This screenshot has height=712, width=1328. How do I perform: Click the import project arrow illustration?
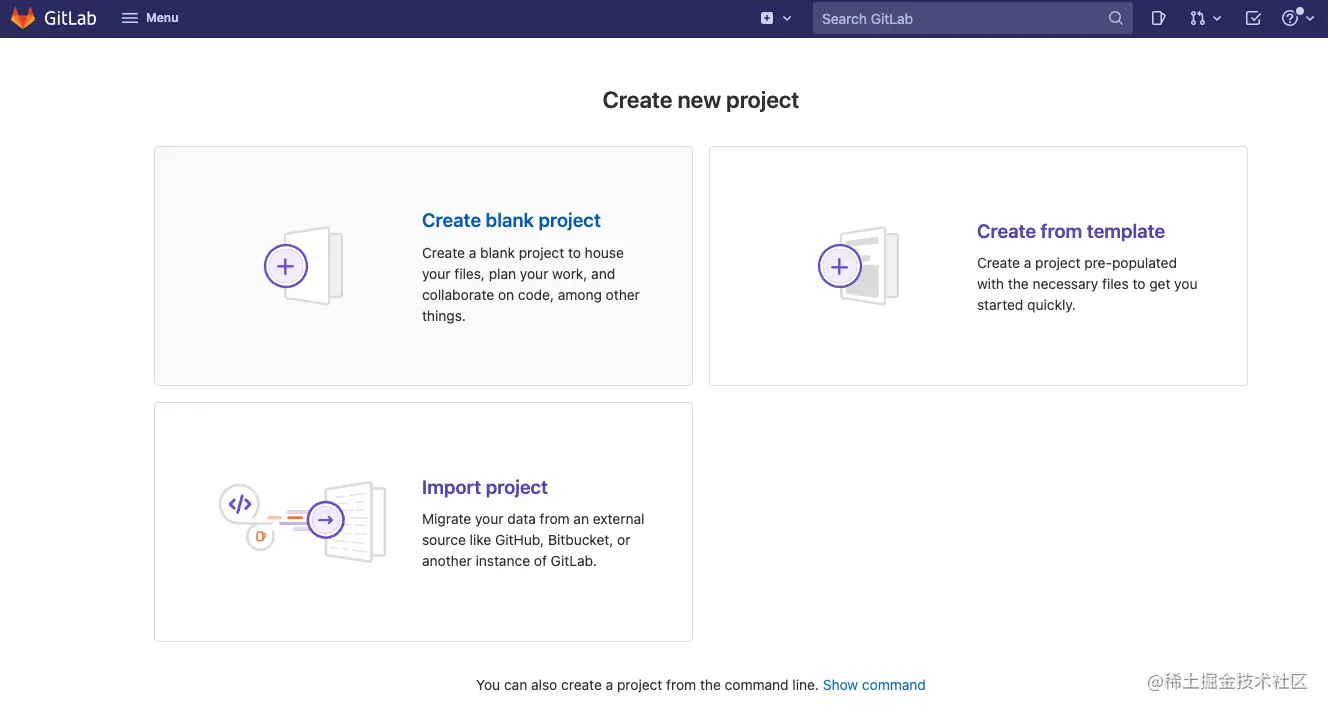pos(302,521)
